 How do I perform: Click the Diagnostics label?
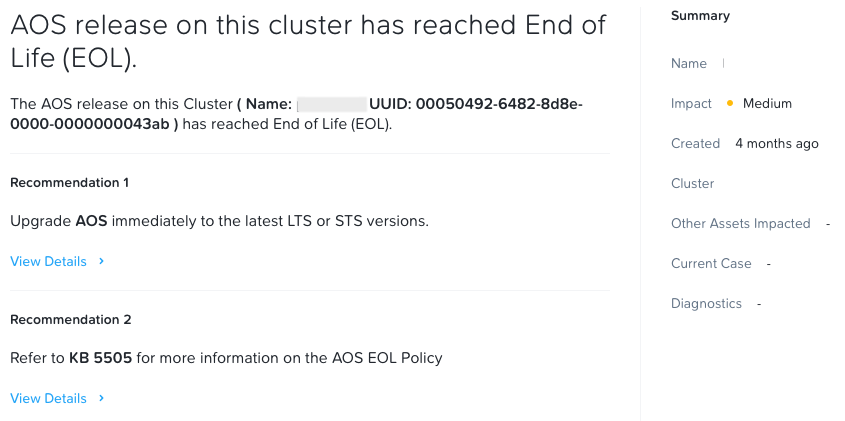click(706, 303)
